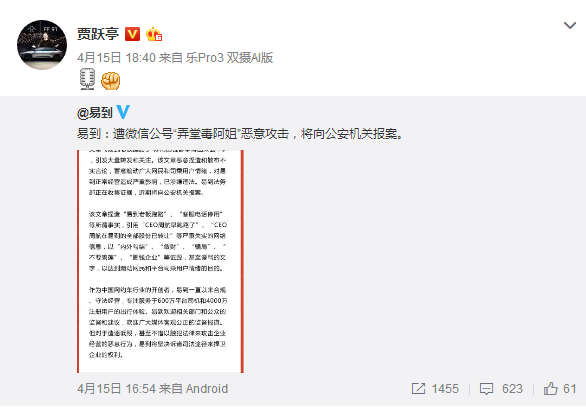This screenshot has height=410, width=586.
Task: Like the post with thumbs-up icon
Action: click(550, 389)
